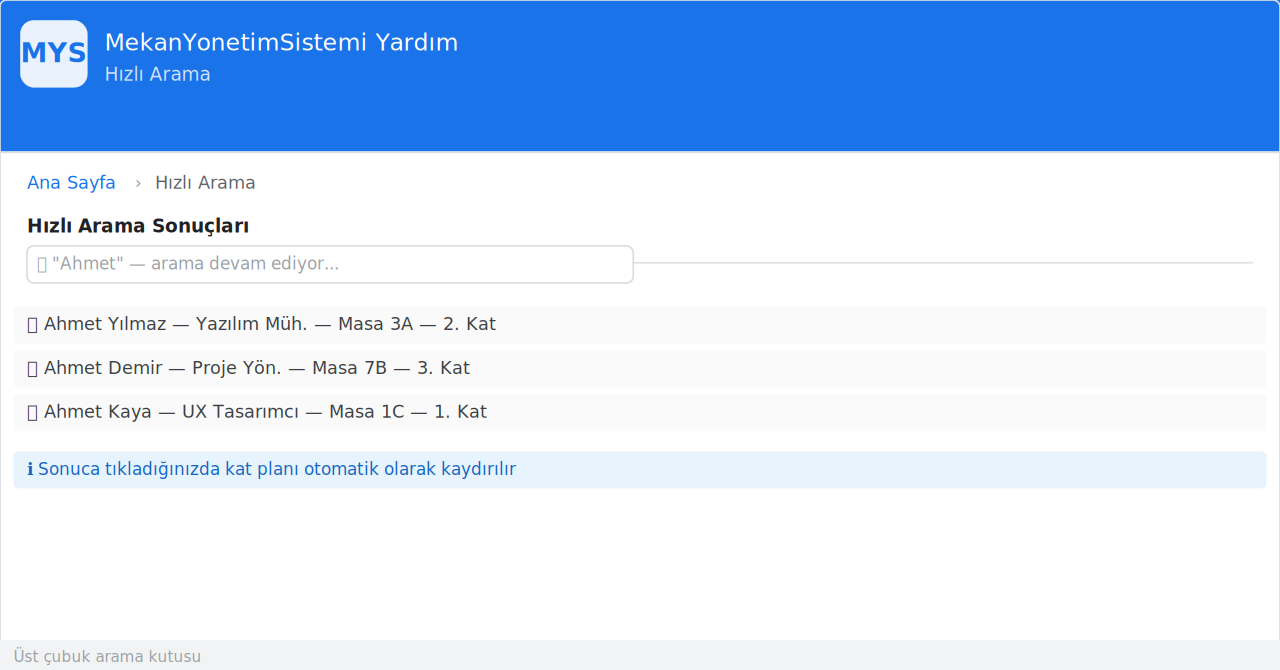This screenshot has height=670, width=1280.
Task: Click the search icon inside the search box
Action: pos(42,265)
